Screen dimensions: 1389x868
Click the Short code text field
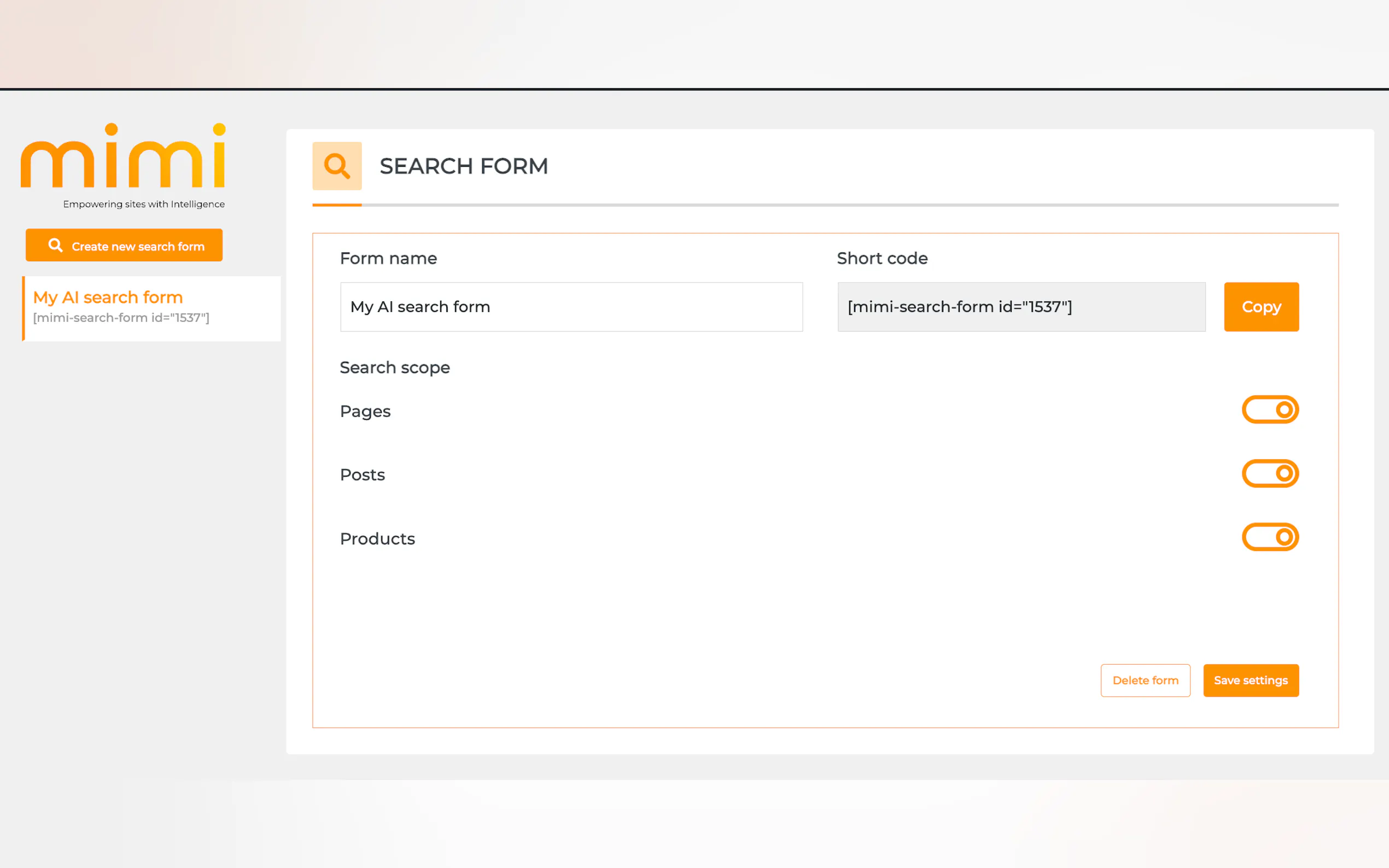1021,307
